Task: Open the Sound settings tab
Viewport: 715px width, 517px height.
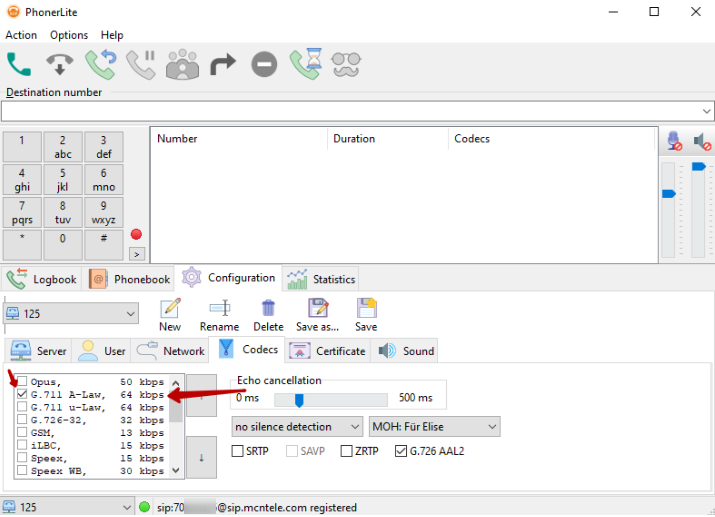Action: tap(404, 351)
